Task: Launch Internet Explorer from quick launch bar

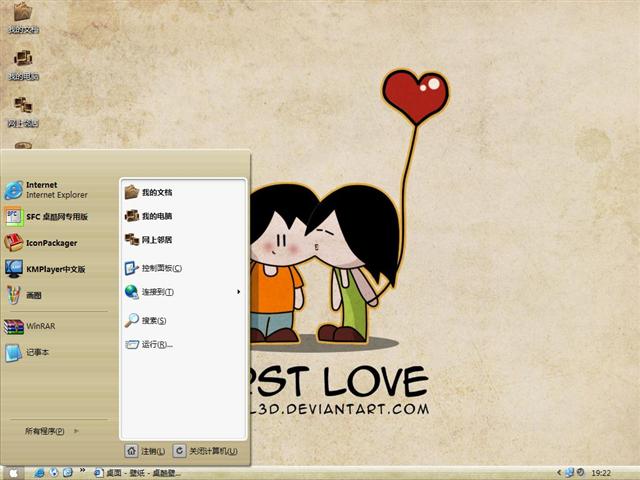Action: pos(40,473)
